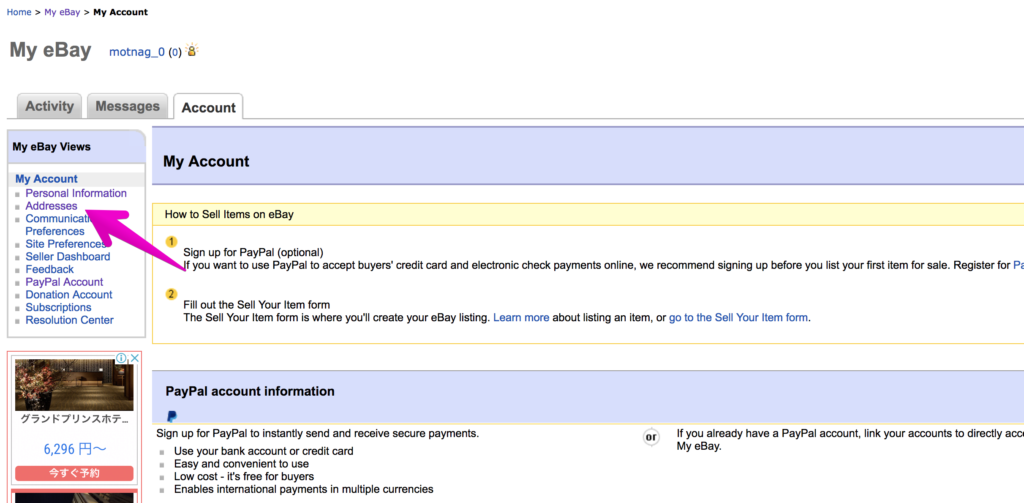Open Subscriptions link
Image resolution: width=1024 pixels, height=503 pixels.
click(58, 307)
